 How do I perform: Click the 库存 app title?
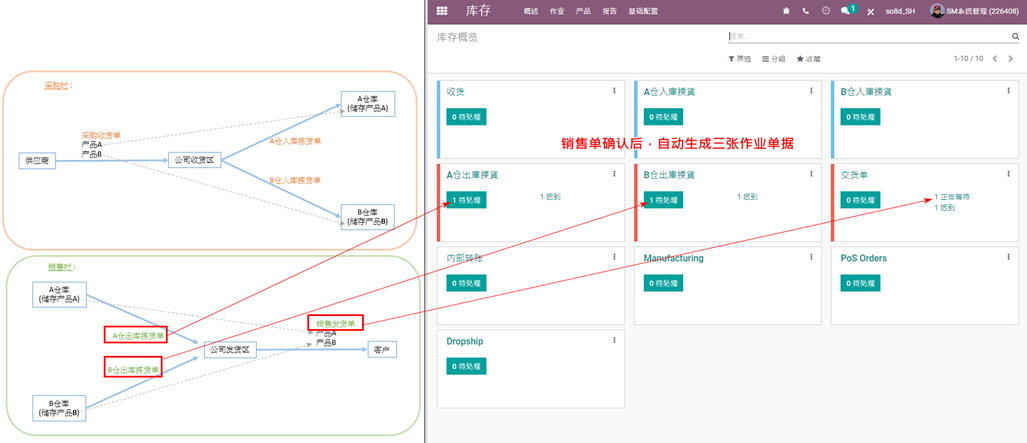click(477, 11)
